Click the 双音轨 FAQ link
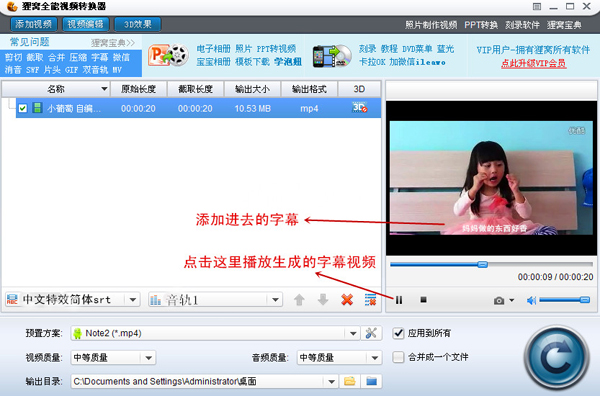This screenshot has width=600, height=396. [x=96, y=70]
